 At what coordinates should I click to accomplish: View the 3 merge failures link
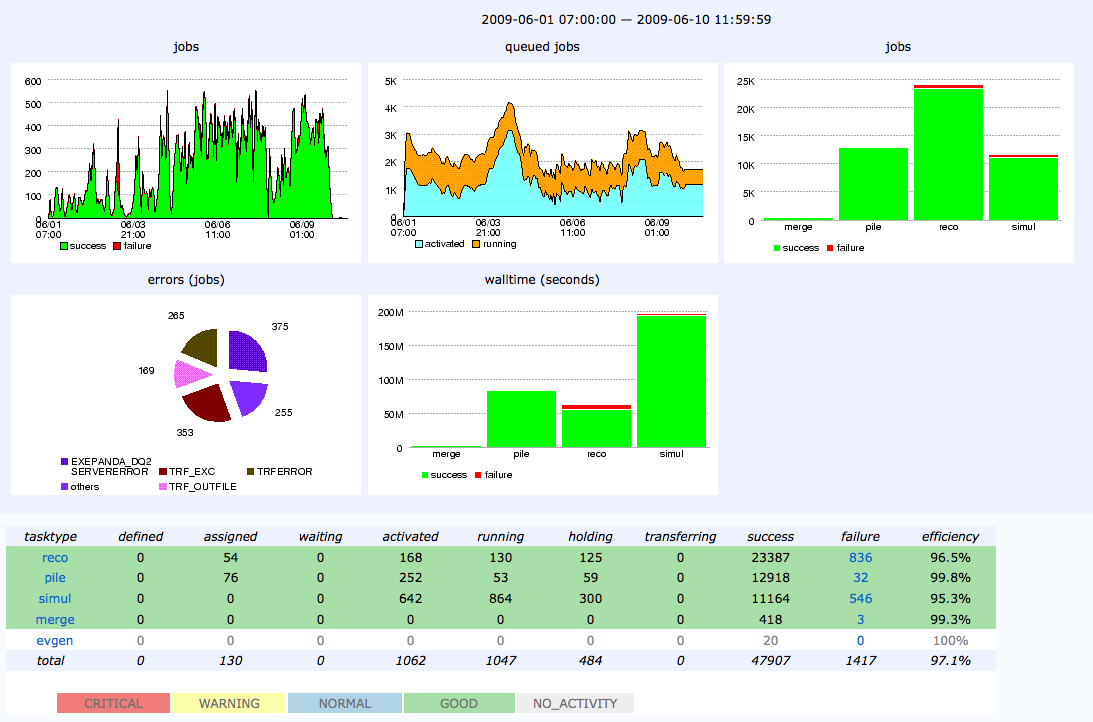point(860,620)
